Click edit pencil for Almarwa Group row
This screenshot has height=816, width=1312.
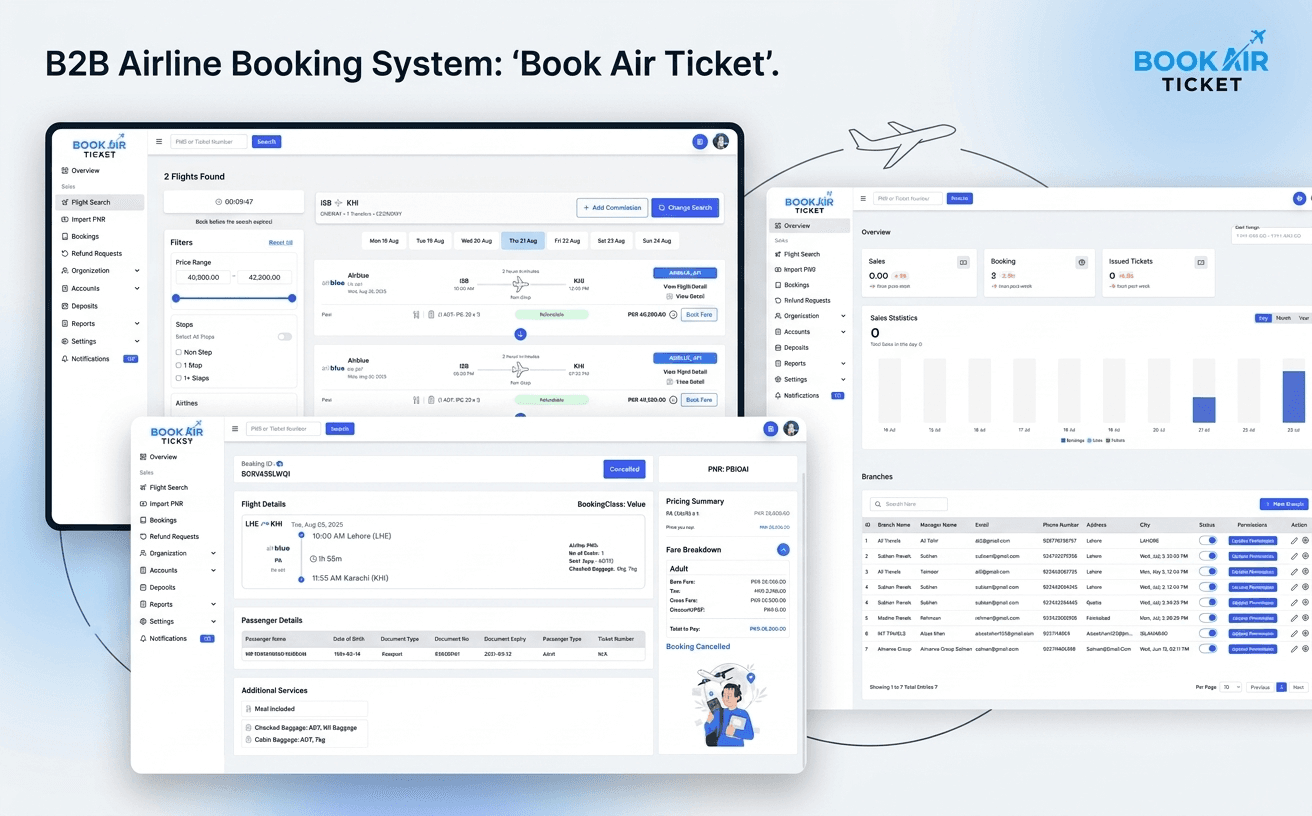pyautogui.click(x=1294, y=649)
